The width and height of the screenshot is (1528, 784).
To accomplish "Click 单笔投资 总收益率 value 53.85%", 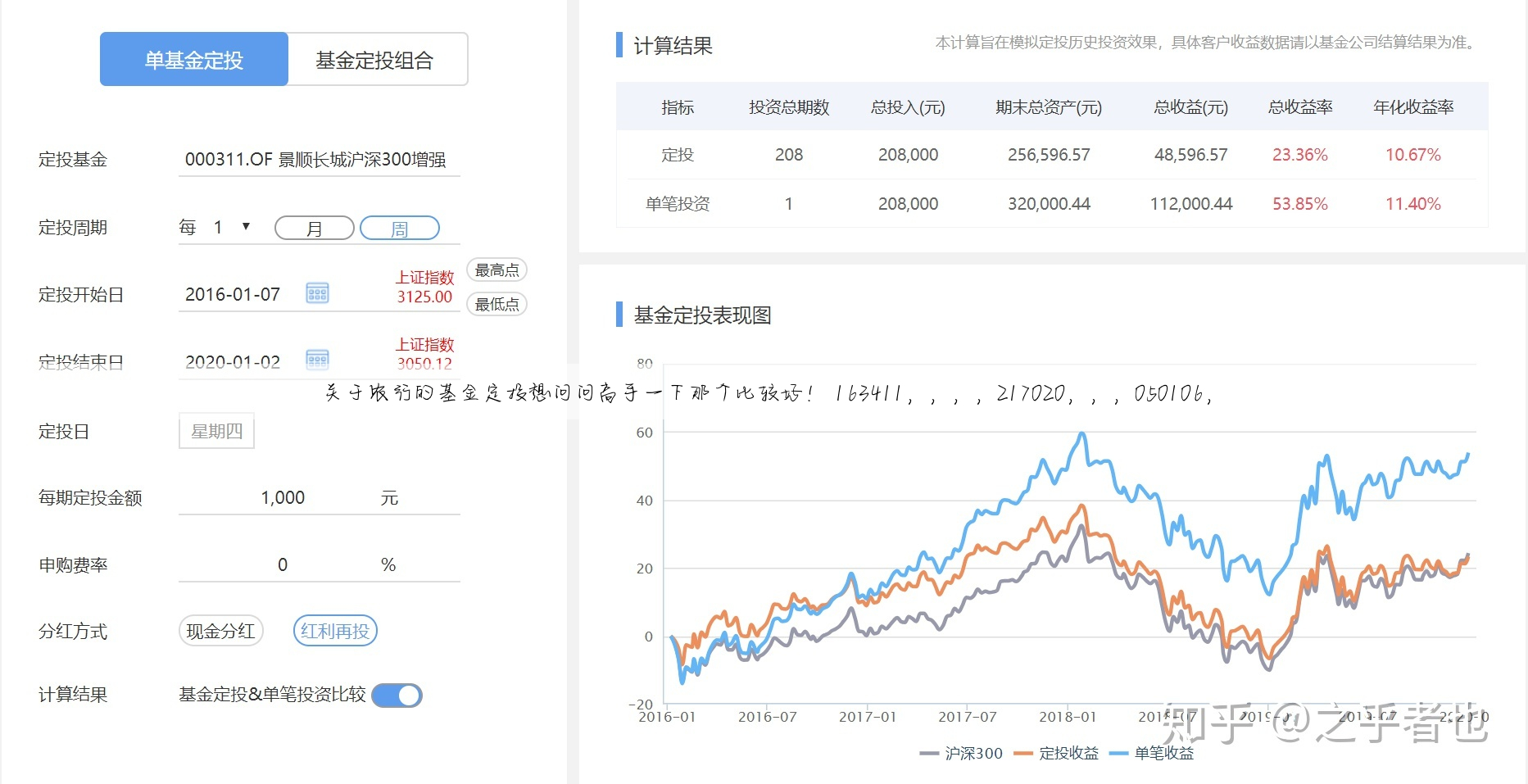I will click(x=1300, y=204).
